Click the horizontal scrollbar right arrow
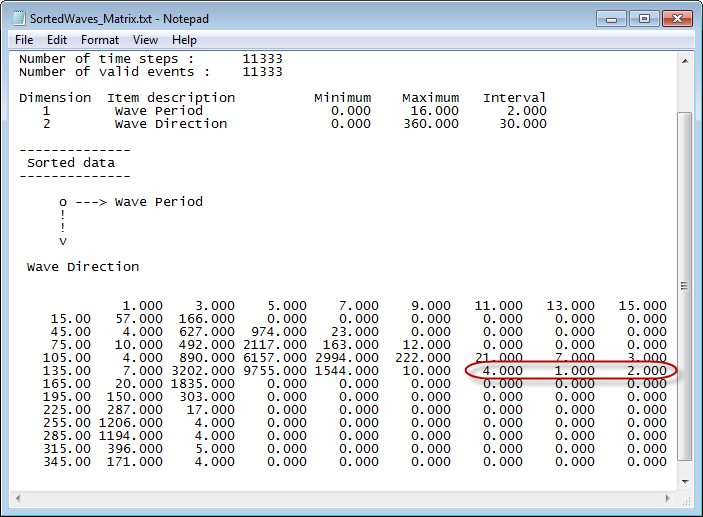 tap(668, 498)
